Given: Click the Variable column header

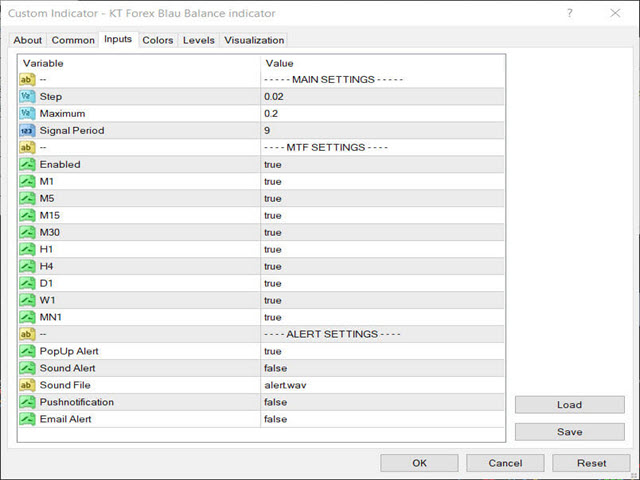Looking at the screenshot, I should click(x=43, y=63).
